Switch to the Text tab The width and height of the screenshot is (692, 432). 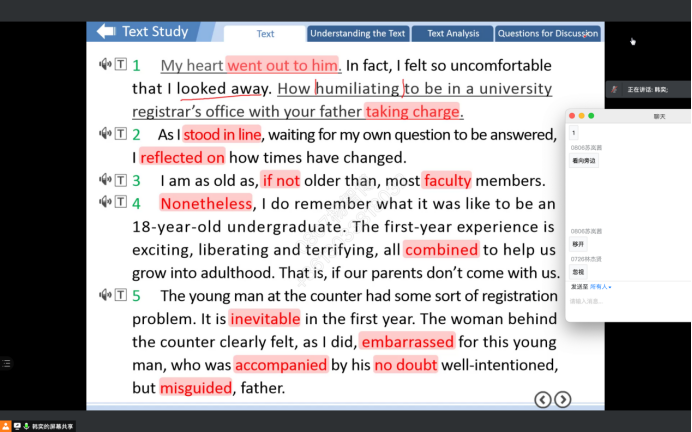(x=265, y=34)
